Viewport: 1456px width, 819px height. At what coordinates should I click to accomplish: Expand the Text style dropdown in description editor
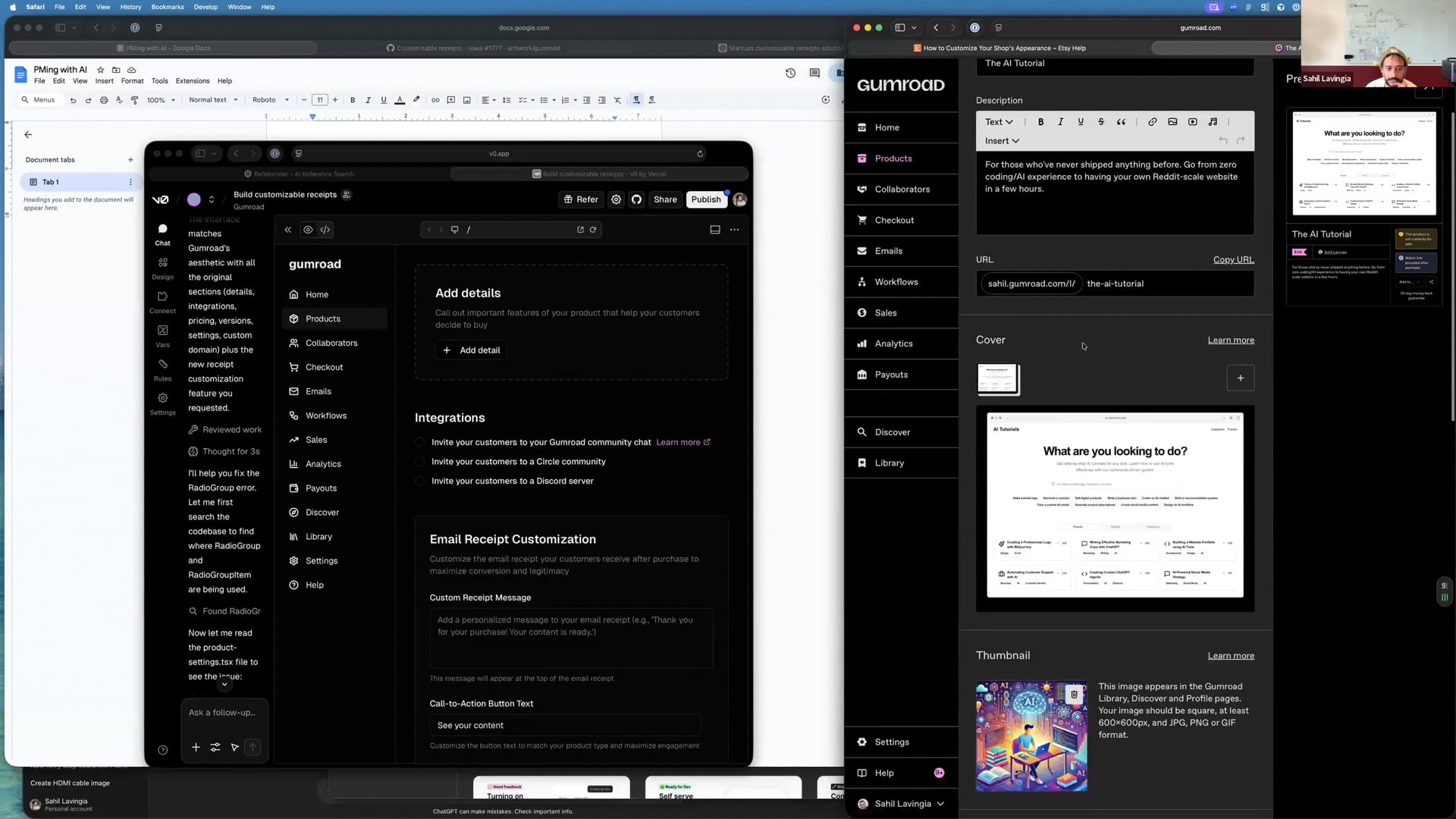(x=998, y=122)
